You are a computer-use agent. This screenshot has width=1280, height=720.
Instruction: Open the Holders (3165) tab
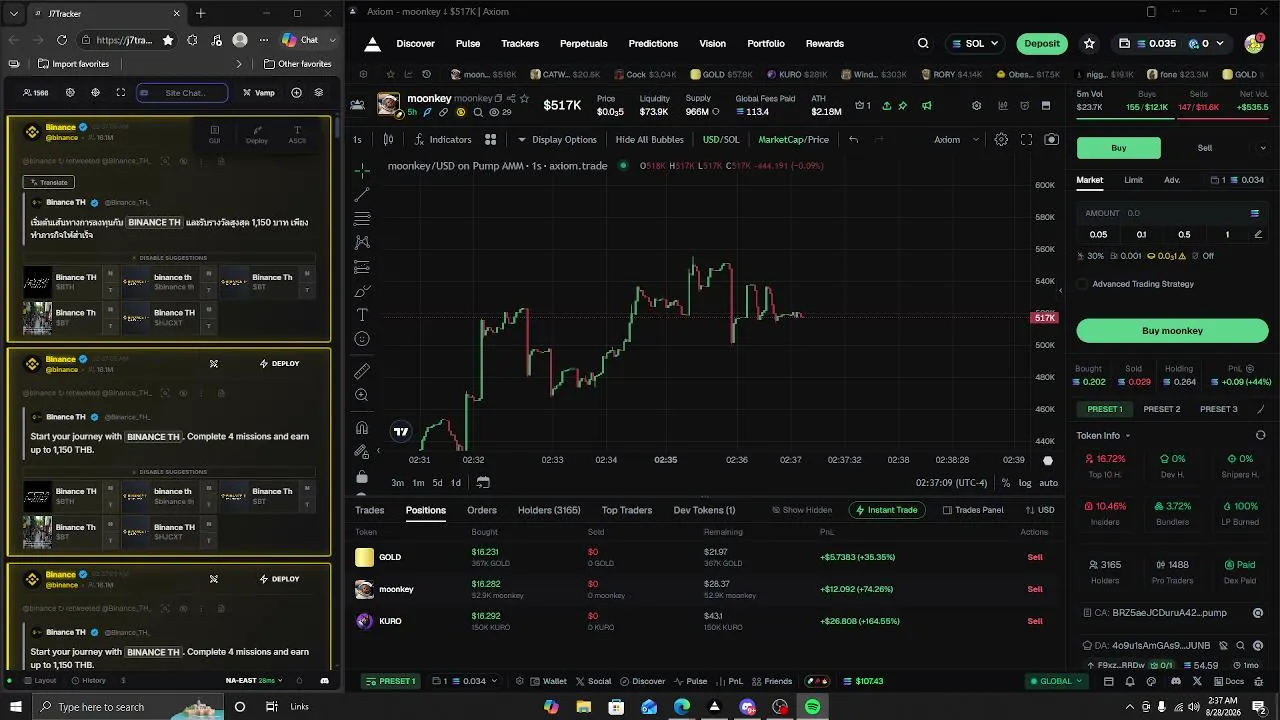pyautogui.click(x=549, y=510)
